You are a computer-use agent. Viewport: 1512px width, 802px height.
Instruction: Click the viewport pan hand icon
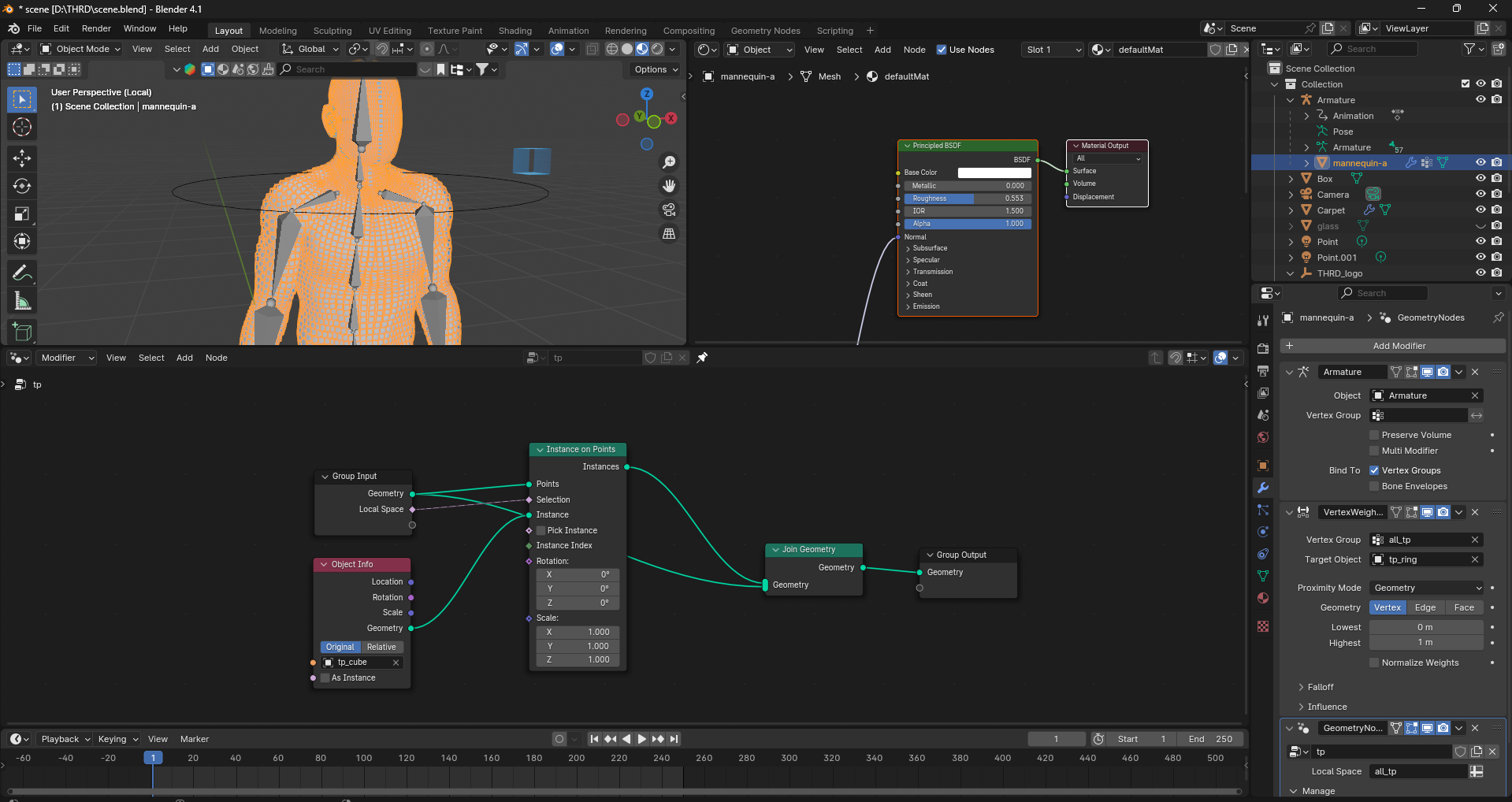(x=669, y=186)
